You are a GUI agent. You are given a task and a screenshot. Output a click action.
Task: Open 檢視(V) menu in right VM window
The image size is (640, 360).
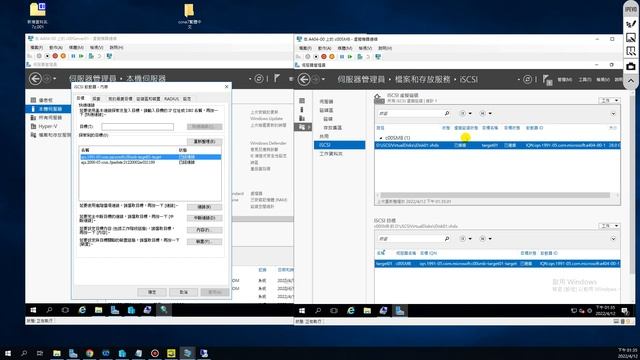[365, 48]
